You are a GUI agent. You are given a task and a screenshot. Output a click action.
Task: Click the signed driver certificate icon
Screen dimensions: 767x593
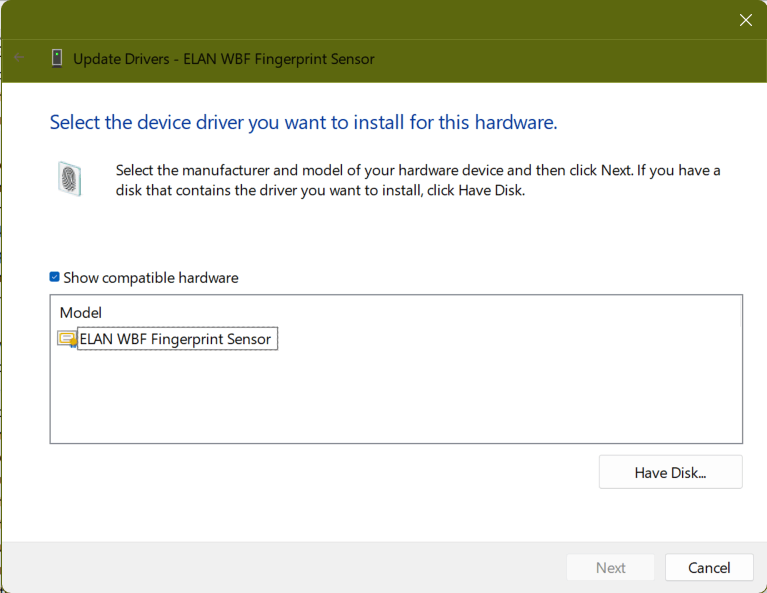[x=68, y=339]
